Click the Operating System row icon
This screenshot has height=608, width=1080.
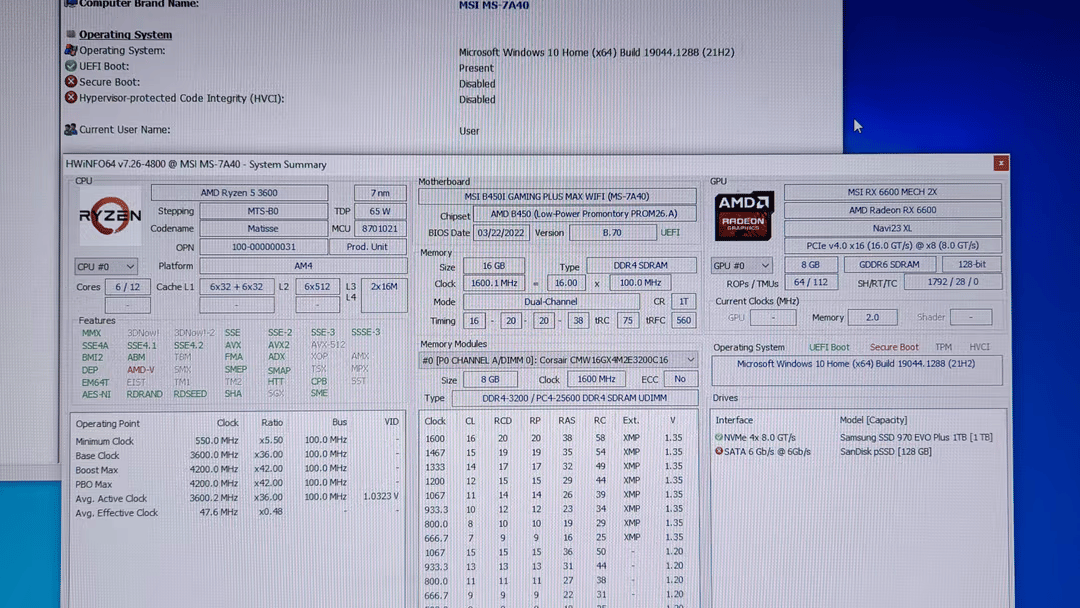pos(70,50)
